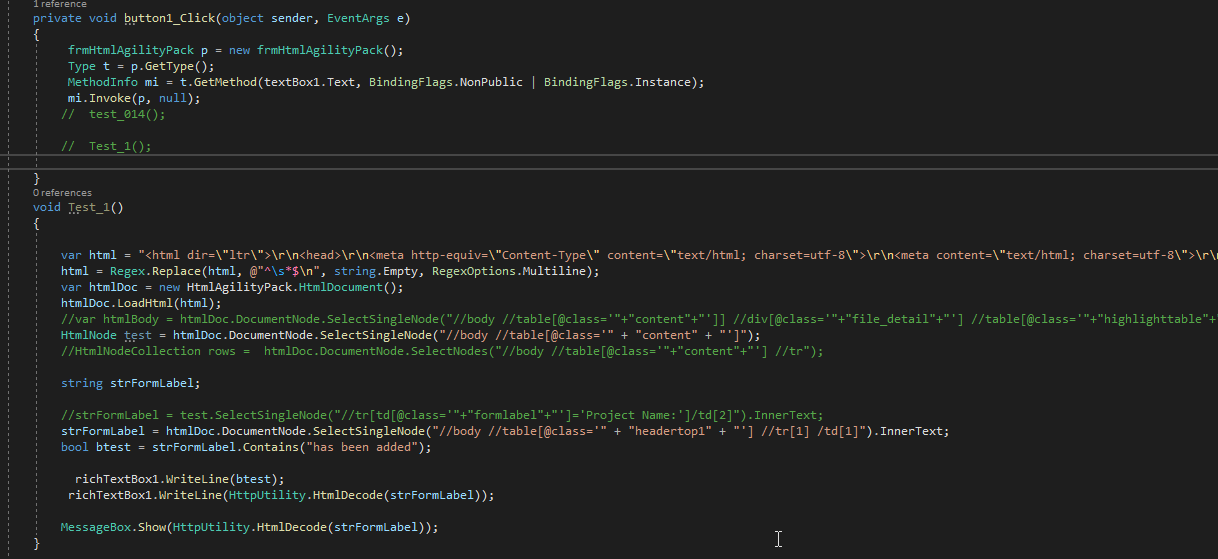Open the "1 reference" CodeLens link

pos(59,4)
